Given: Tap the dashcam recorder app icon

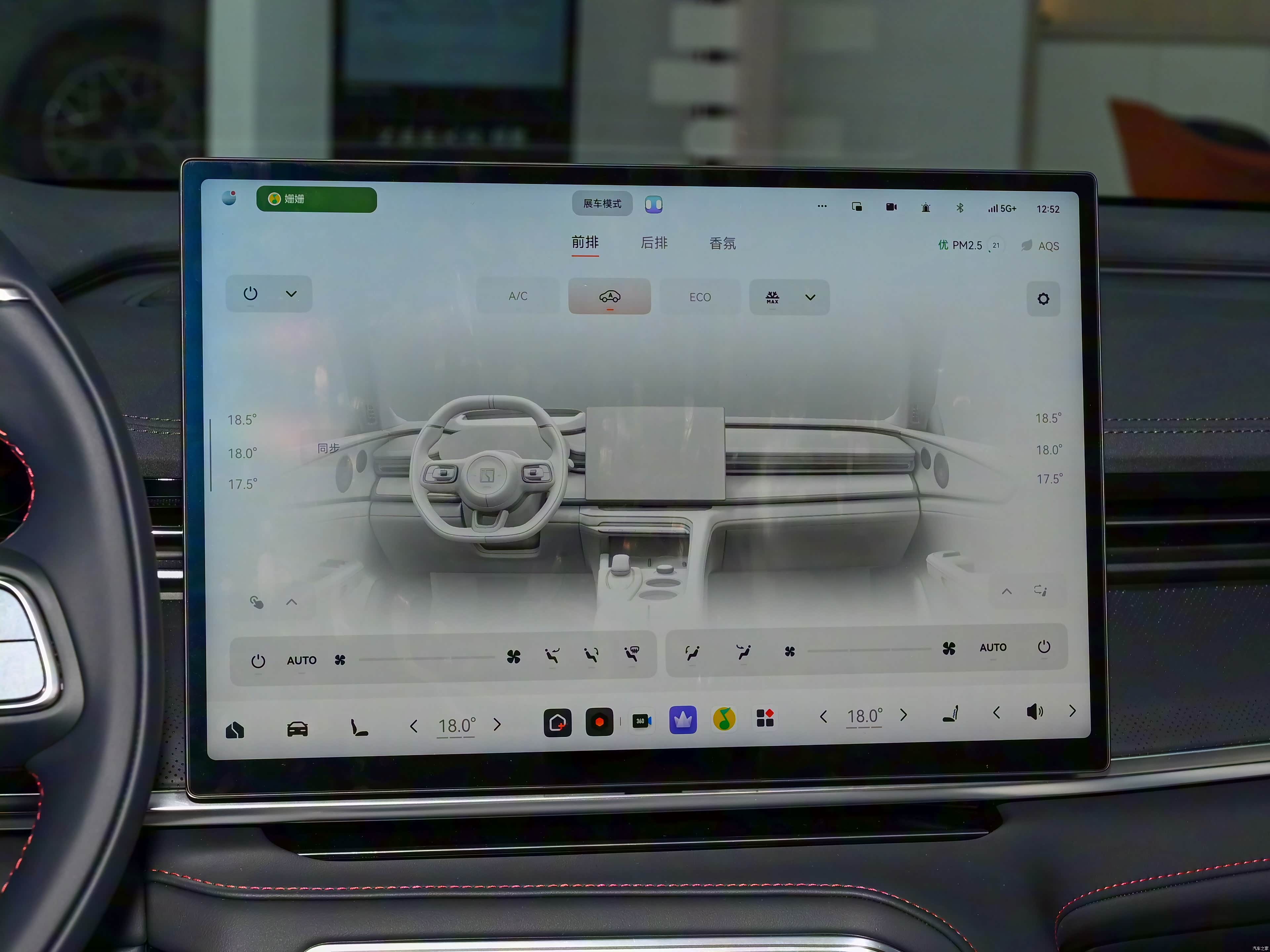Looking at the screenshot, I should tap(599, 722).
